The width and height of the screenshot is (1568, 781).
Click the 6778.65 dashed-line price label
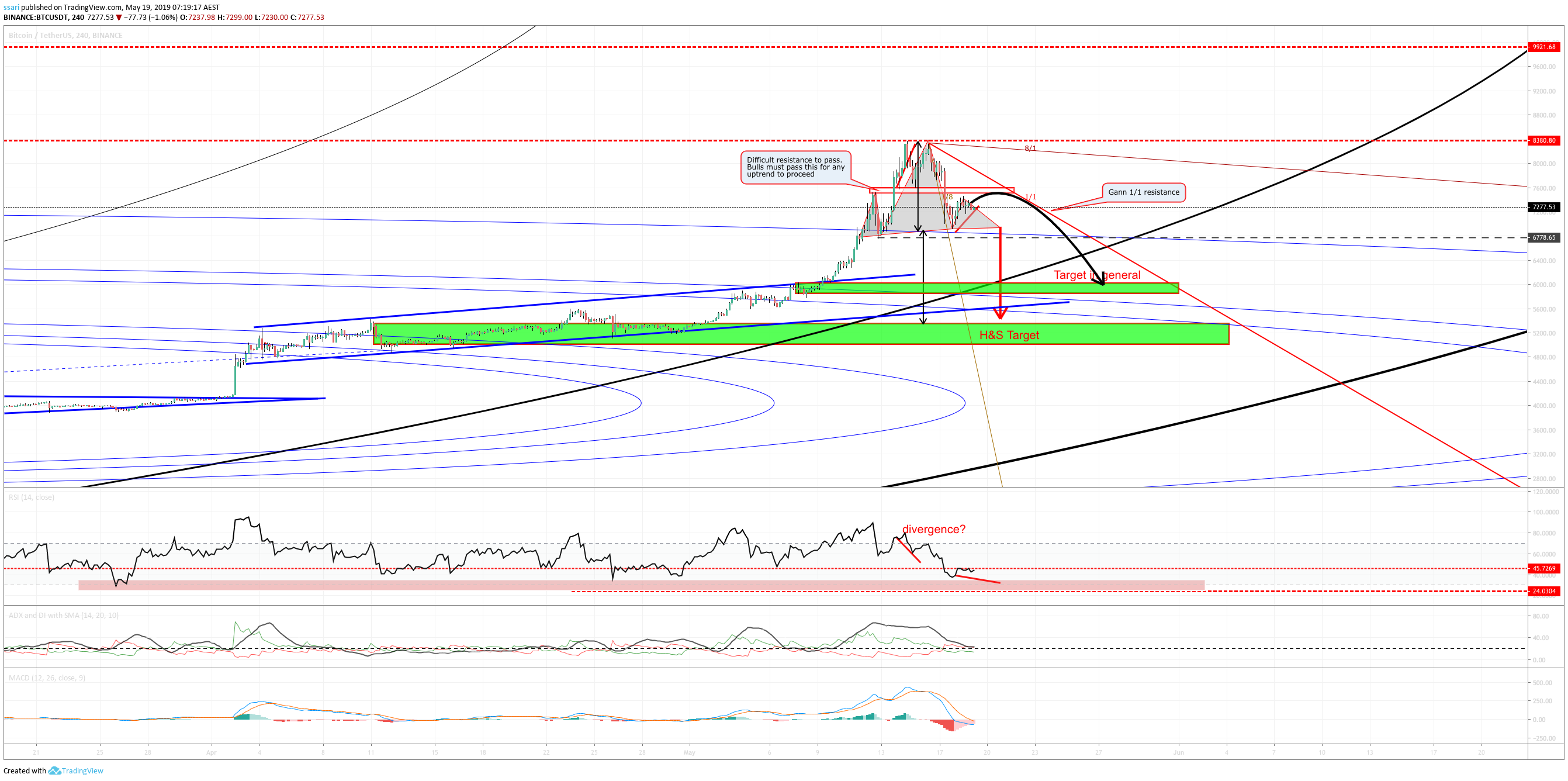click(x=1543, y=237)
